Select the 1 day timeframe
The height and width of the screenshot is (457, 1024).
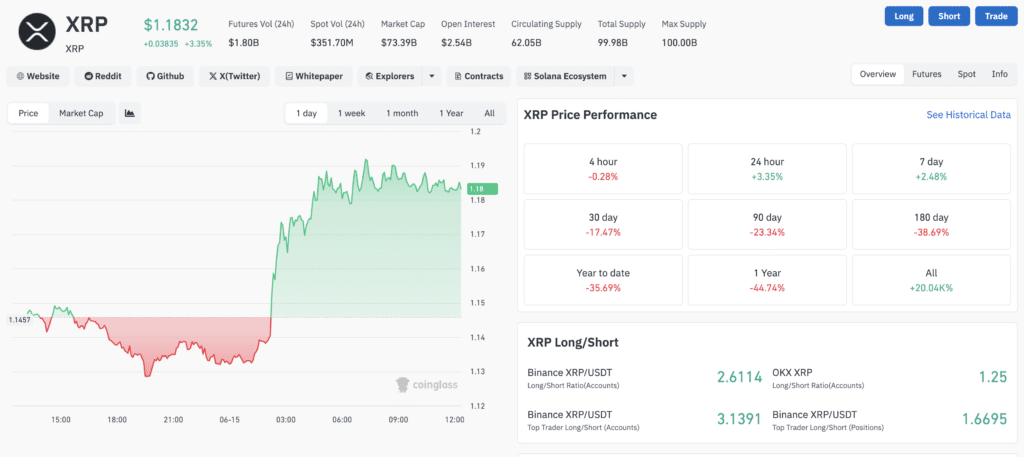click(x=306, y=114)
